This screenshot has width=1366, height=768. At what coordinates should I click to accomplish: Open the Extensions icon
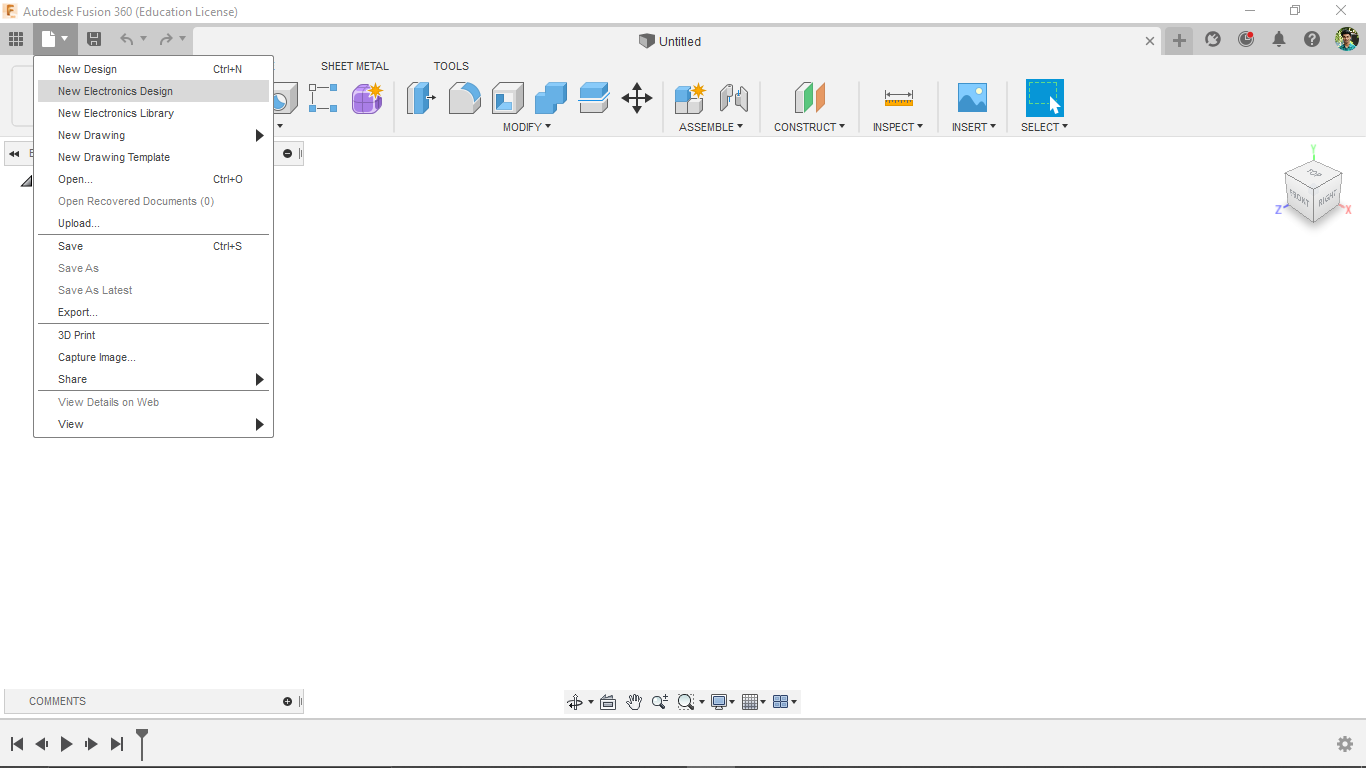pyautogui.click(x=1213, y=40)
